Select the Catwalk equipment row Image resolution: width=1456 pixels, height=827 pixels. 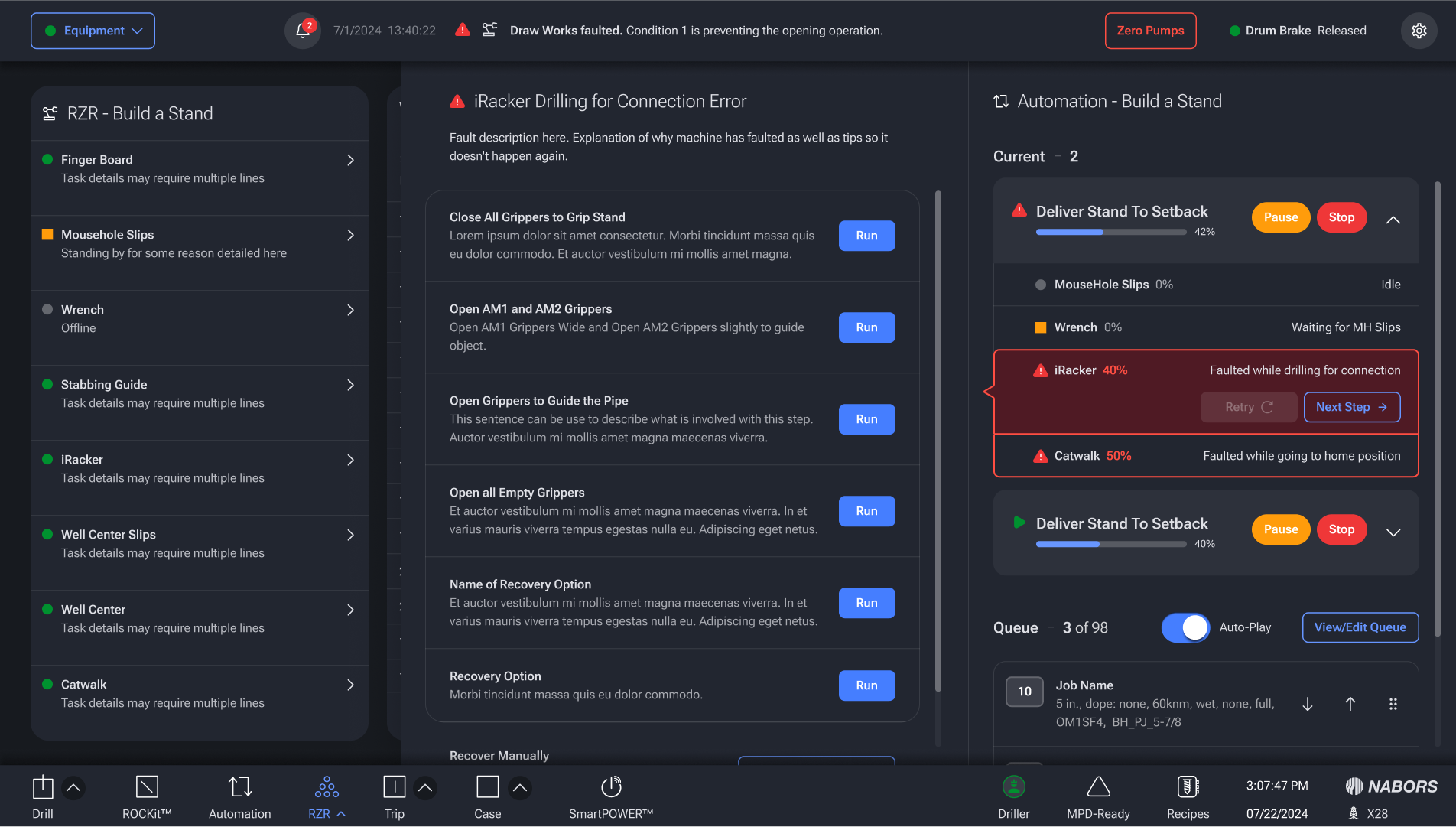(x=200, y=702)
